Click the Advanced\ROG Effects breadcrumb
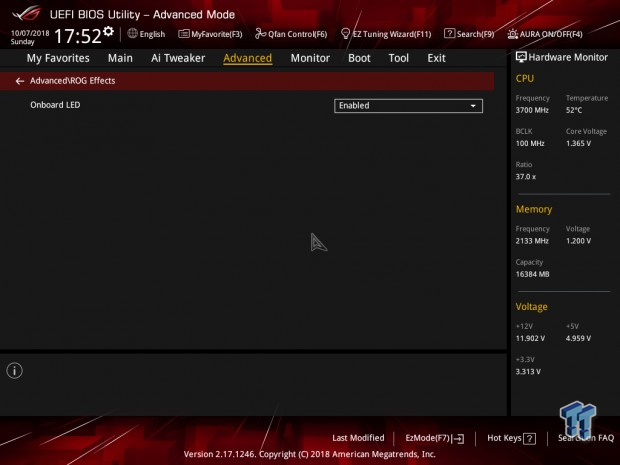Image resolution: width=620 pixels, height=465 pixels. point(73,81)
